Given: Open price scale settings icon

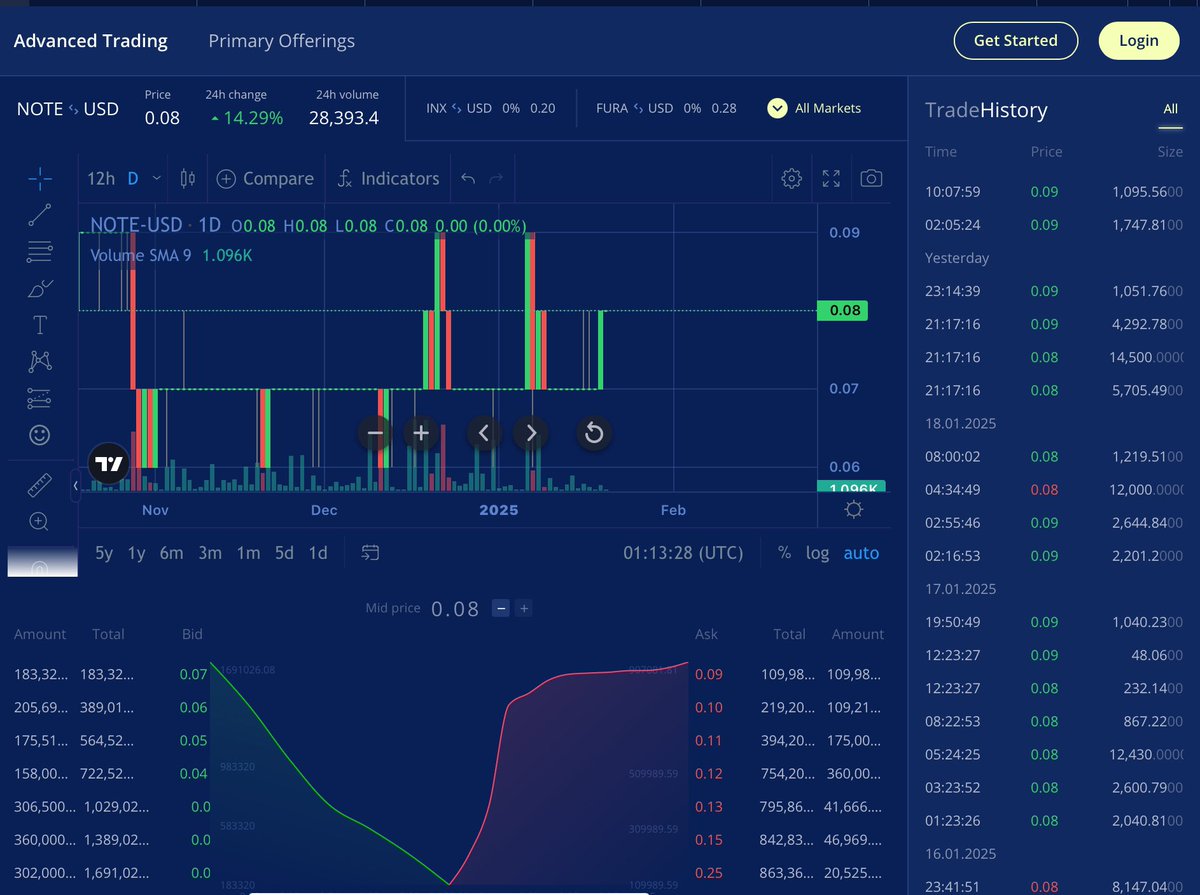Looking at the screenshot, I should point(853,510).
